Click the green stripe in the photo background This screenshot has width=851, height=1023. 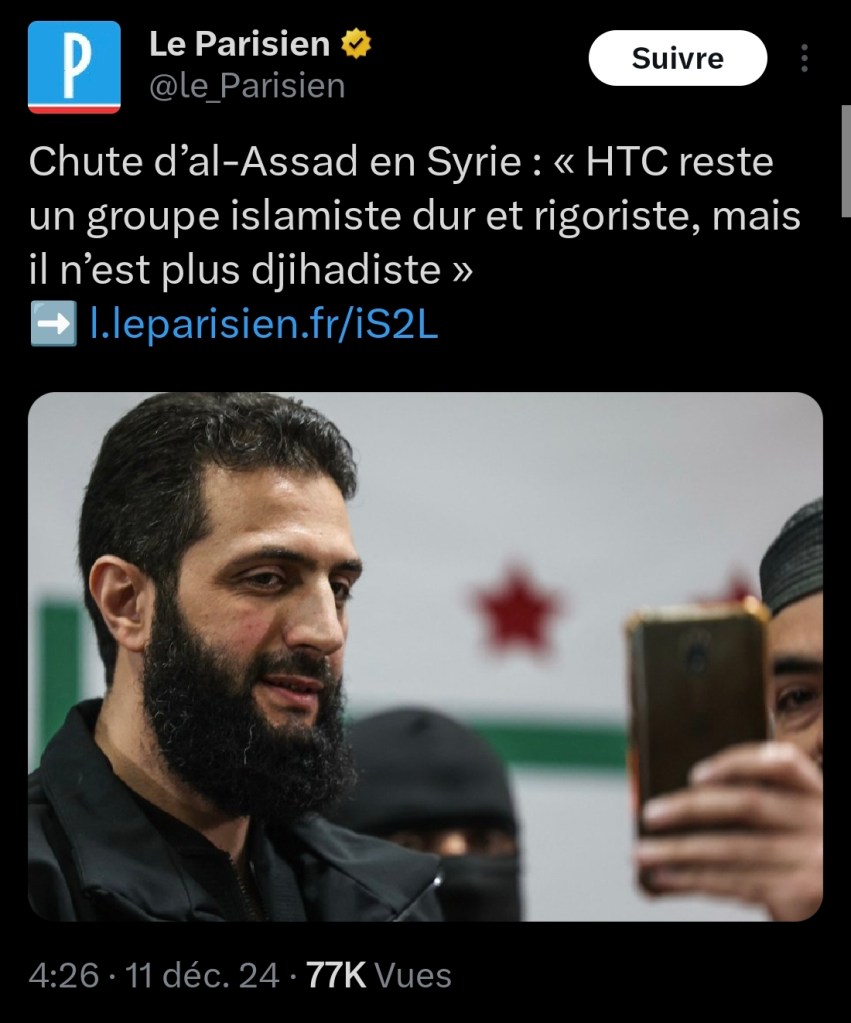(x=555, y=746)
